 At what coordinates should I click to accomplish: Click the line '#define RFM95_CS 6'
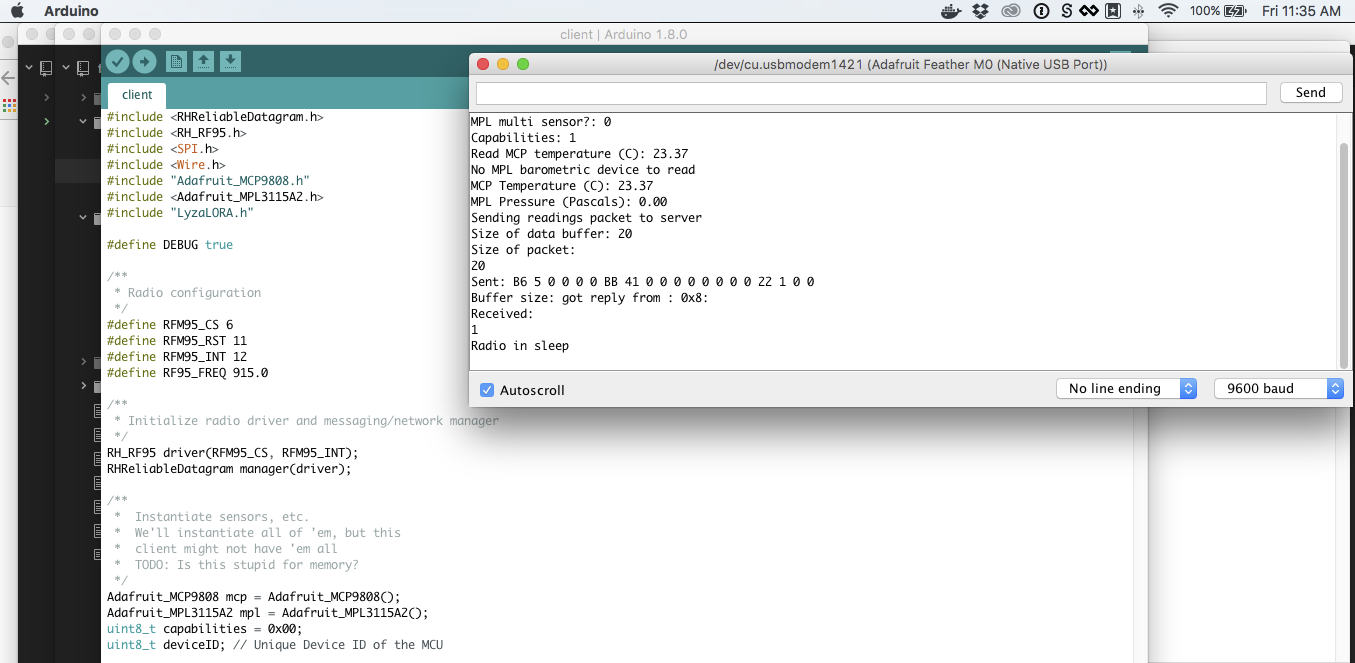(170, 325)
